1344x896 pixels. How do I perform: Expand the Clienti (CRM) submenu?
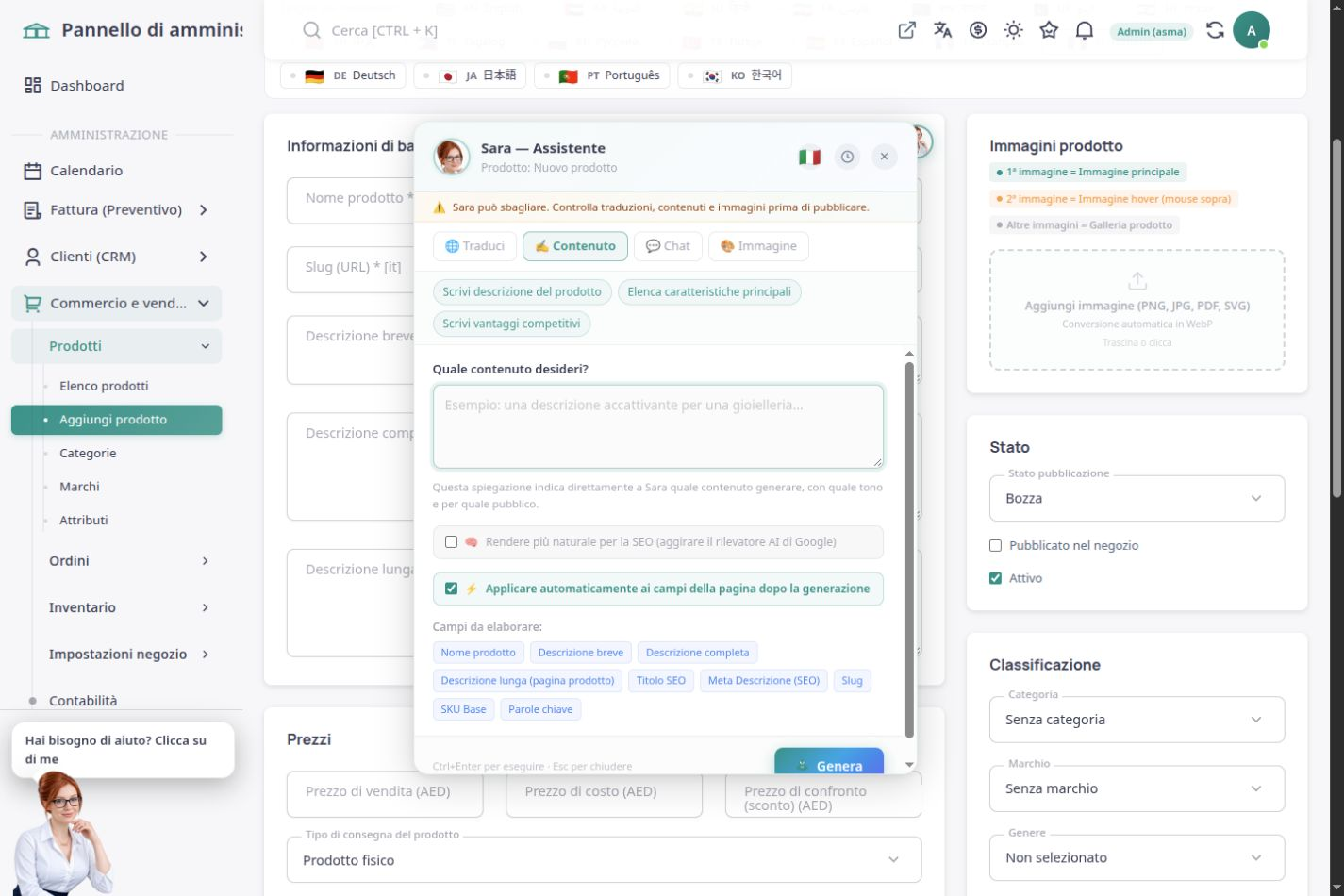[204, 257]
